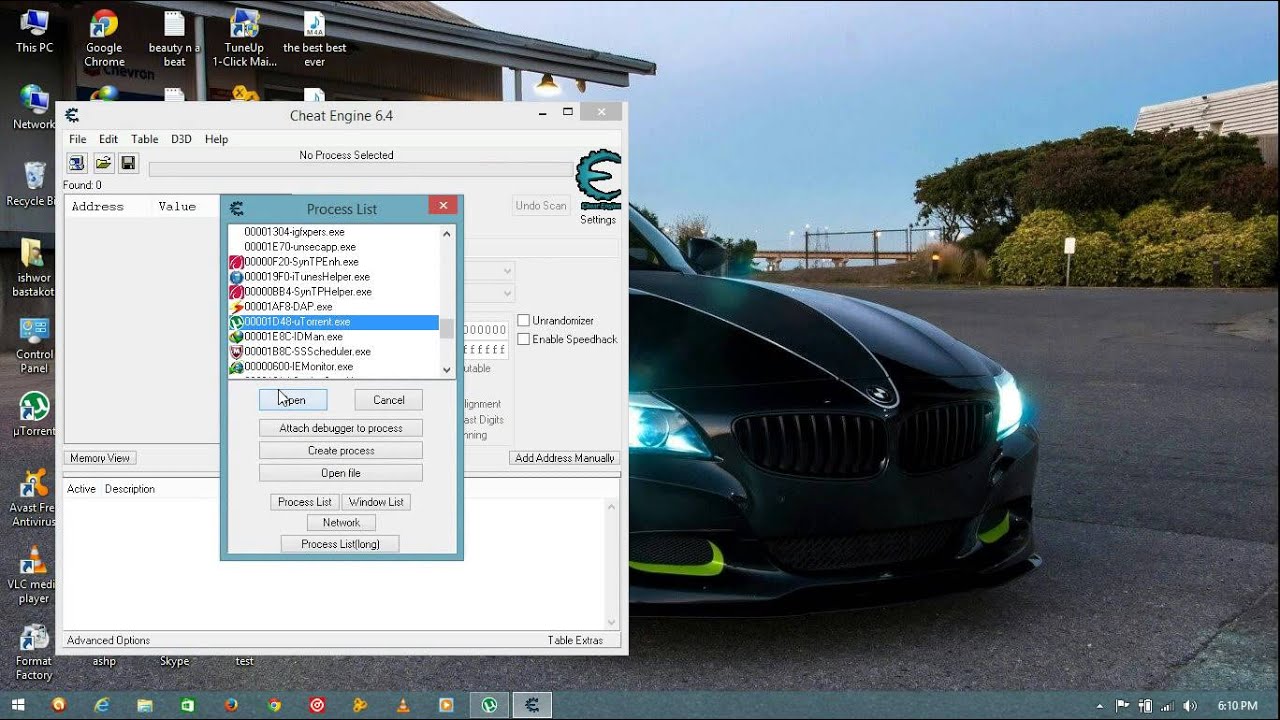Click Cheat Engine taskbar icon
Screen dimensions: 1280x720
tap(532, 705)
